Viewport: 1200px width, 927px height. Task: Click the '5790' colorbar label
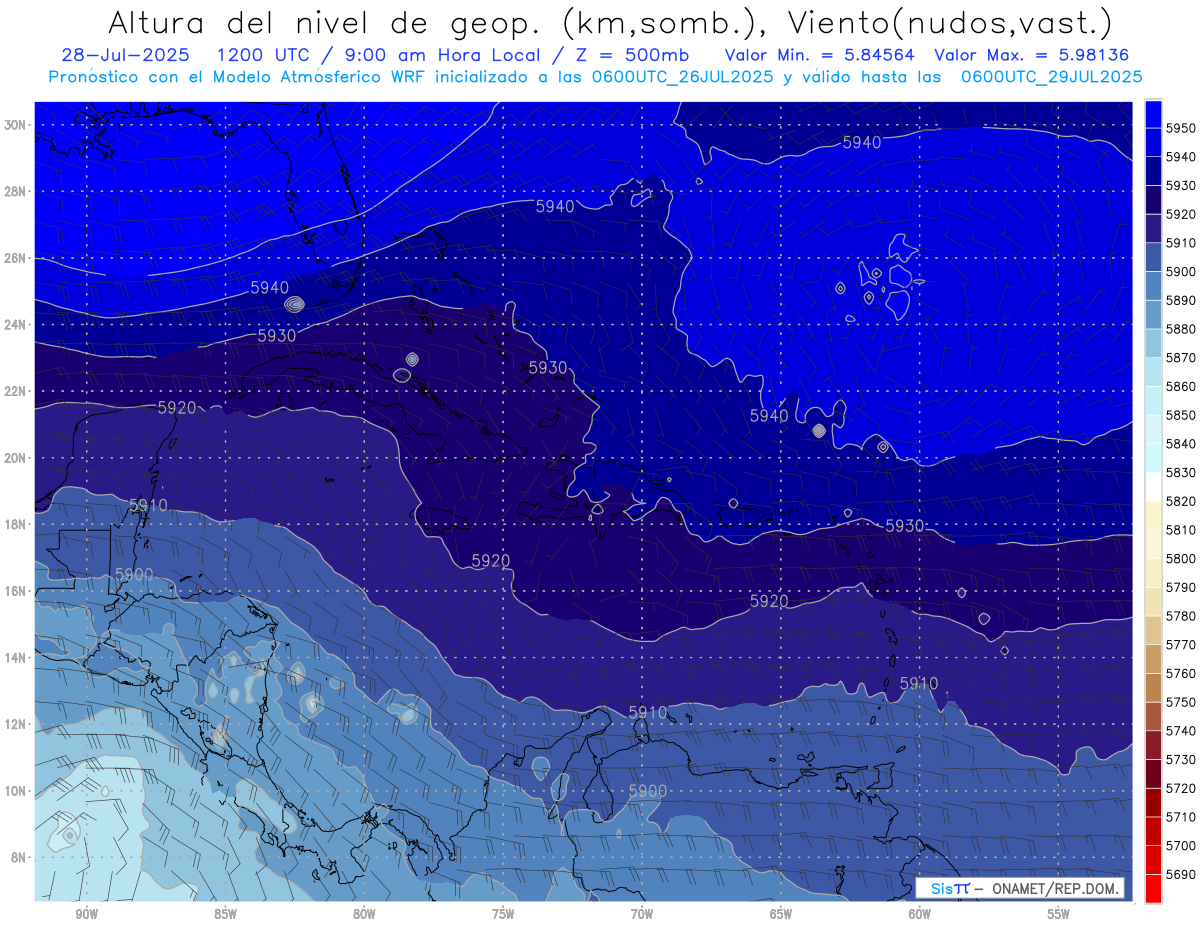point(1181,587)
